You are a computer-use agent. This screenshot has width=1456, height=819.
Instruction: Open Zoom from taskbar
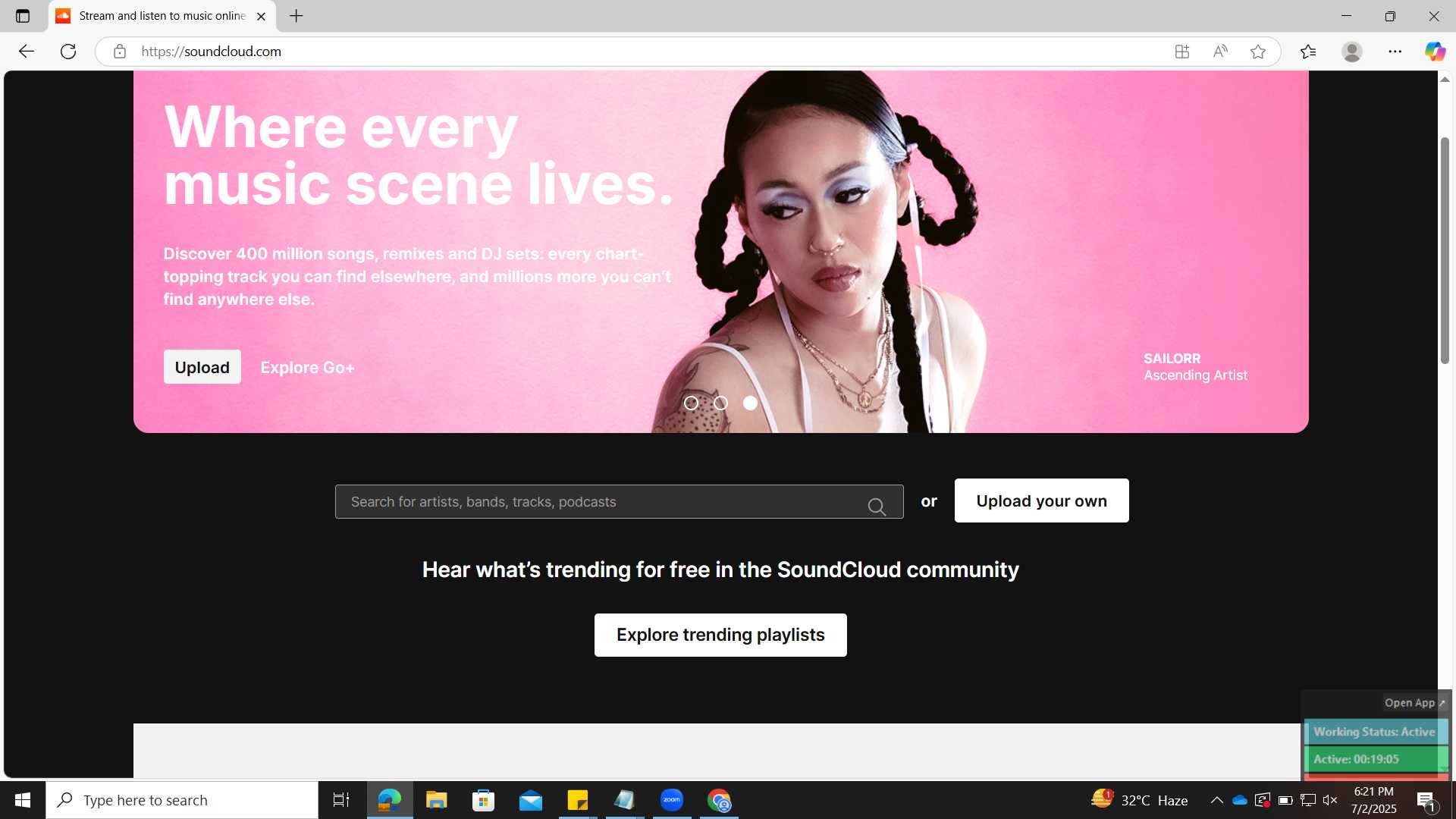click(672, 800)
